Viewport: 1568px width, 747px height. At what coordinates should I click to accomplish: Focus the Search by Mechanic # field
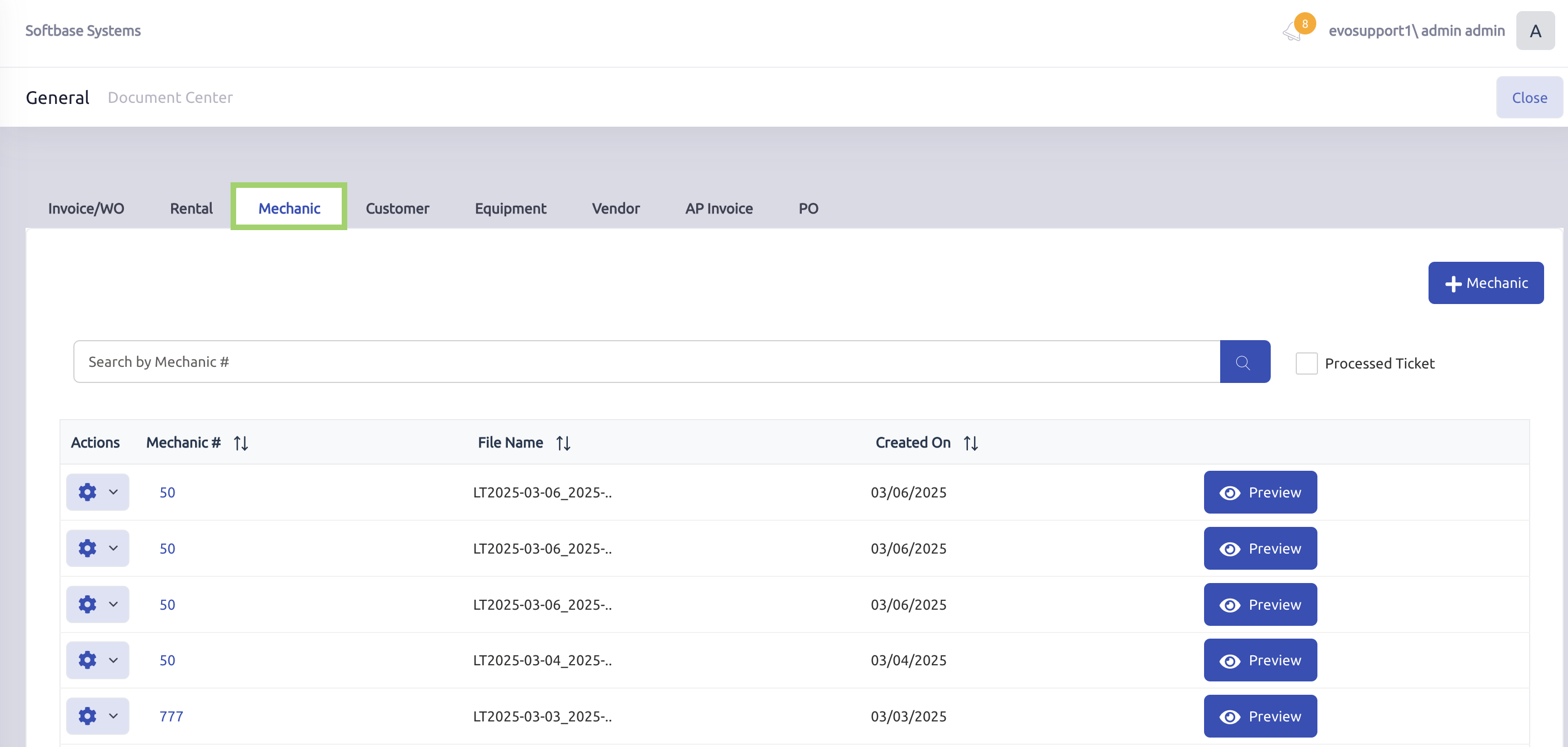[x=645, y=362]
